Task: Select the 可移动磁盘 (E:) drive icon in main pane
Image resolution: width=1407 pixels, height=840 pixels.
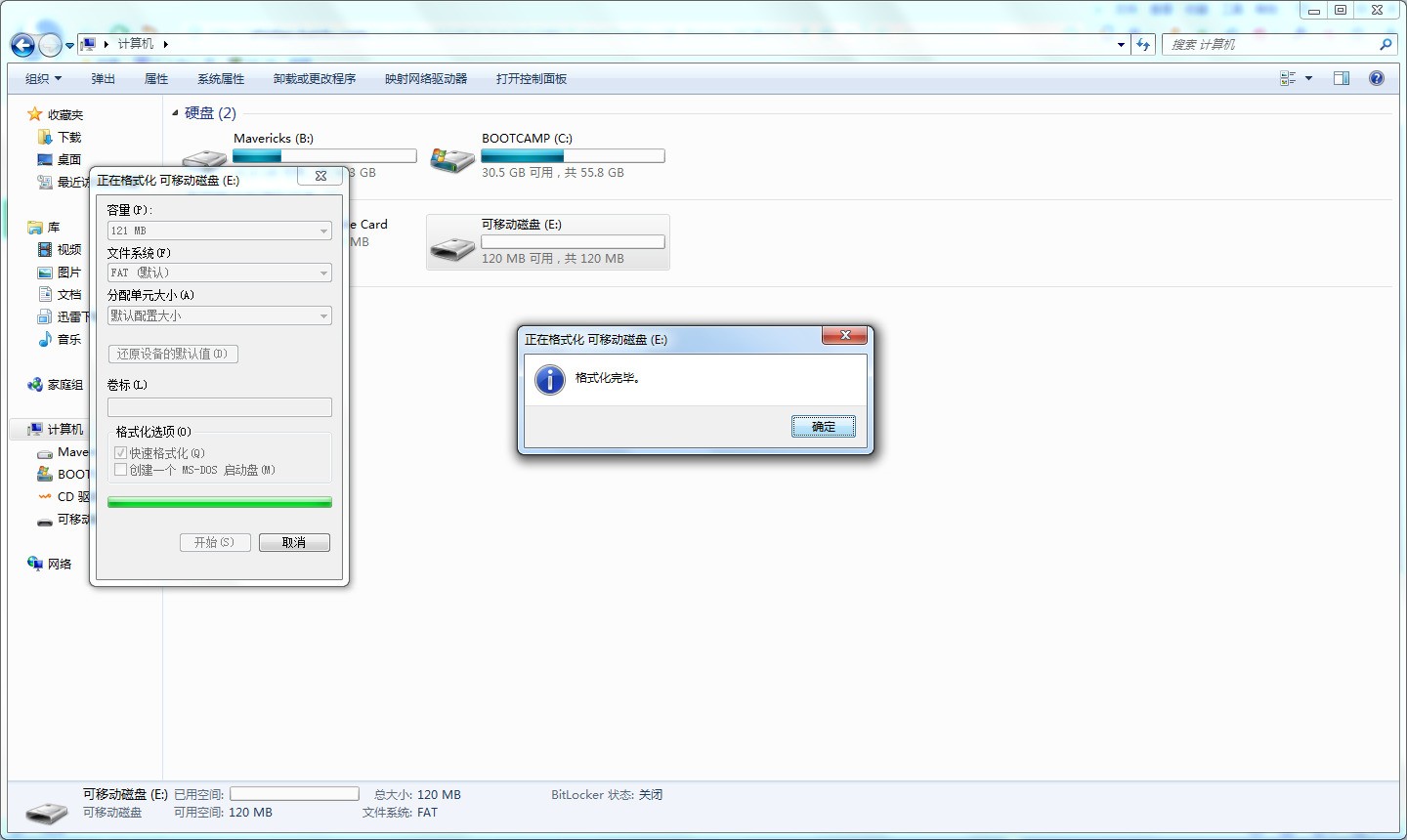Action: (453, 248)
